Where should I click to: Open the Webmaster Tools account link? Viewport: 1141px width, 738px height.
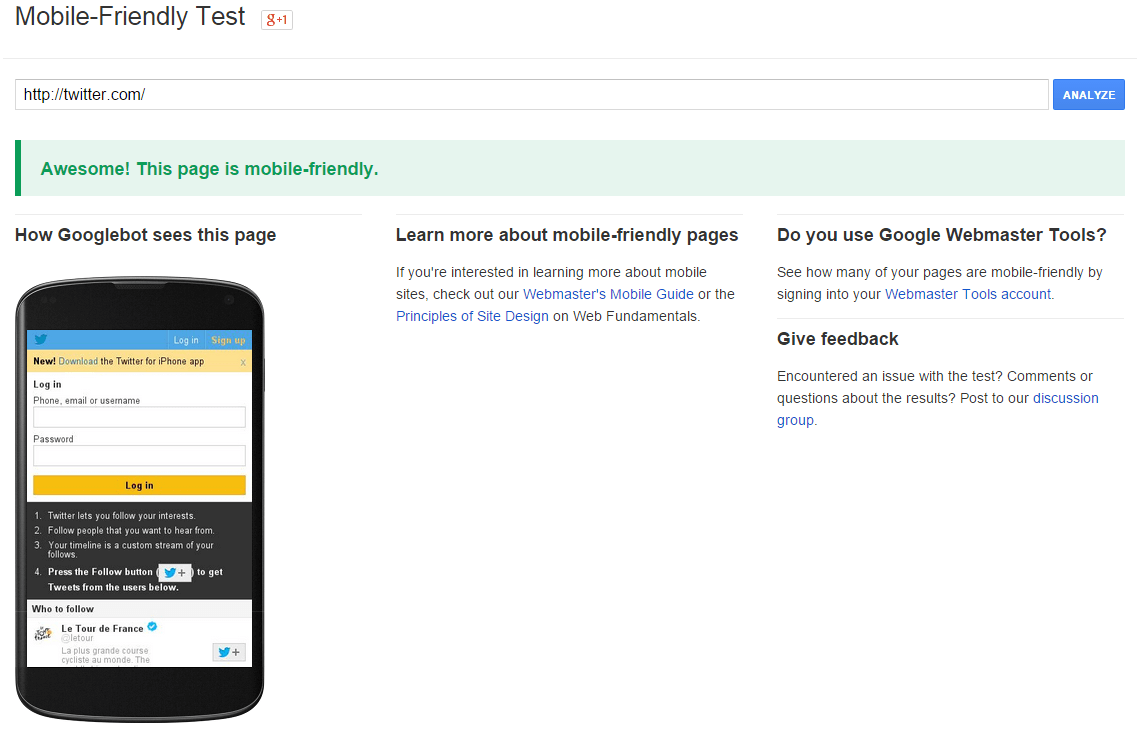click(968, 294)
